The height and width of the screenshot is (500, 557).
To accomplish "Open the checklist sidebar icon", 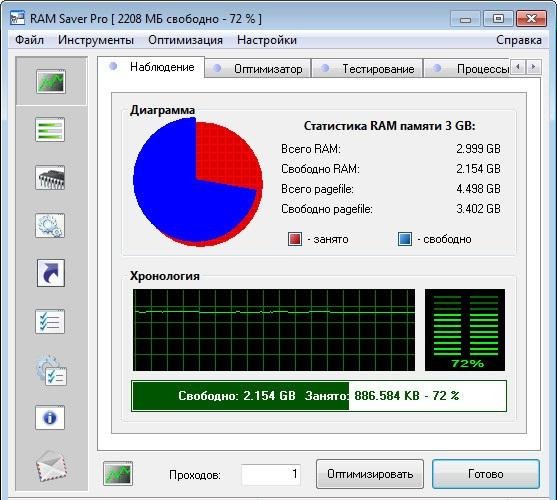I will pyautogui.click(x=50, y=321).
